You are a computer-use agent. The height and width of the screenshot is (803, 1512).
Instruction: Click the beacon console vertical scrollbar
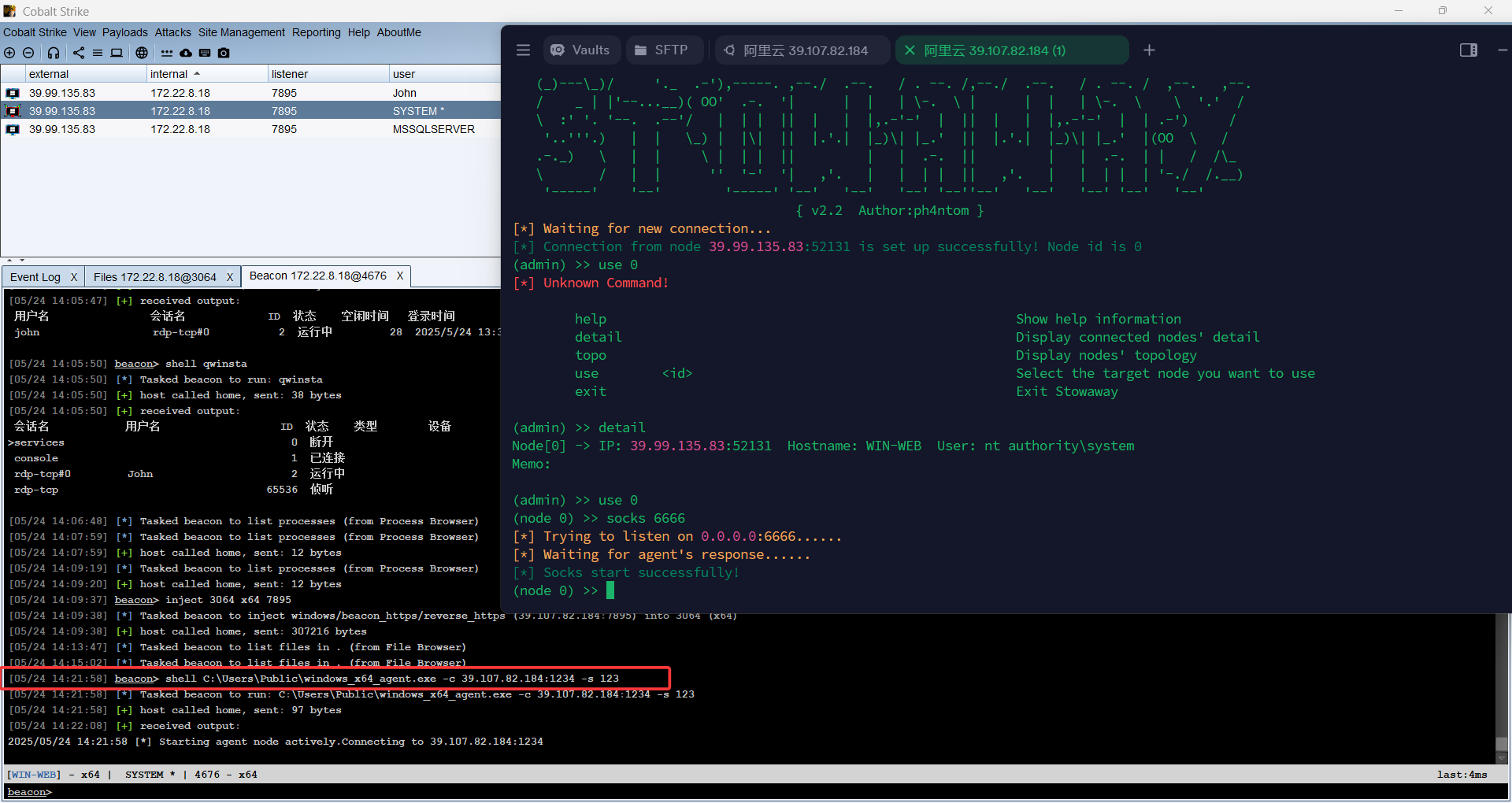point(1502,744)
